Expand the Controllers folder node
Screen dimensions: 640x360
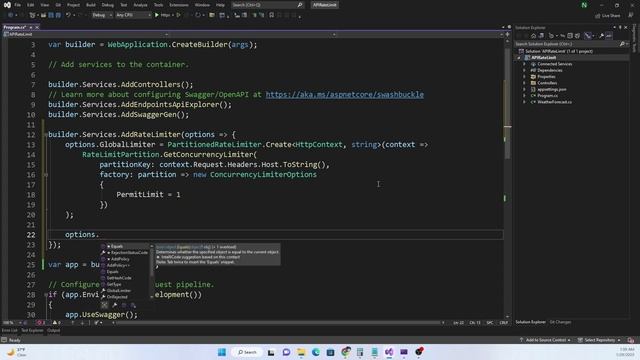[524, 83]
